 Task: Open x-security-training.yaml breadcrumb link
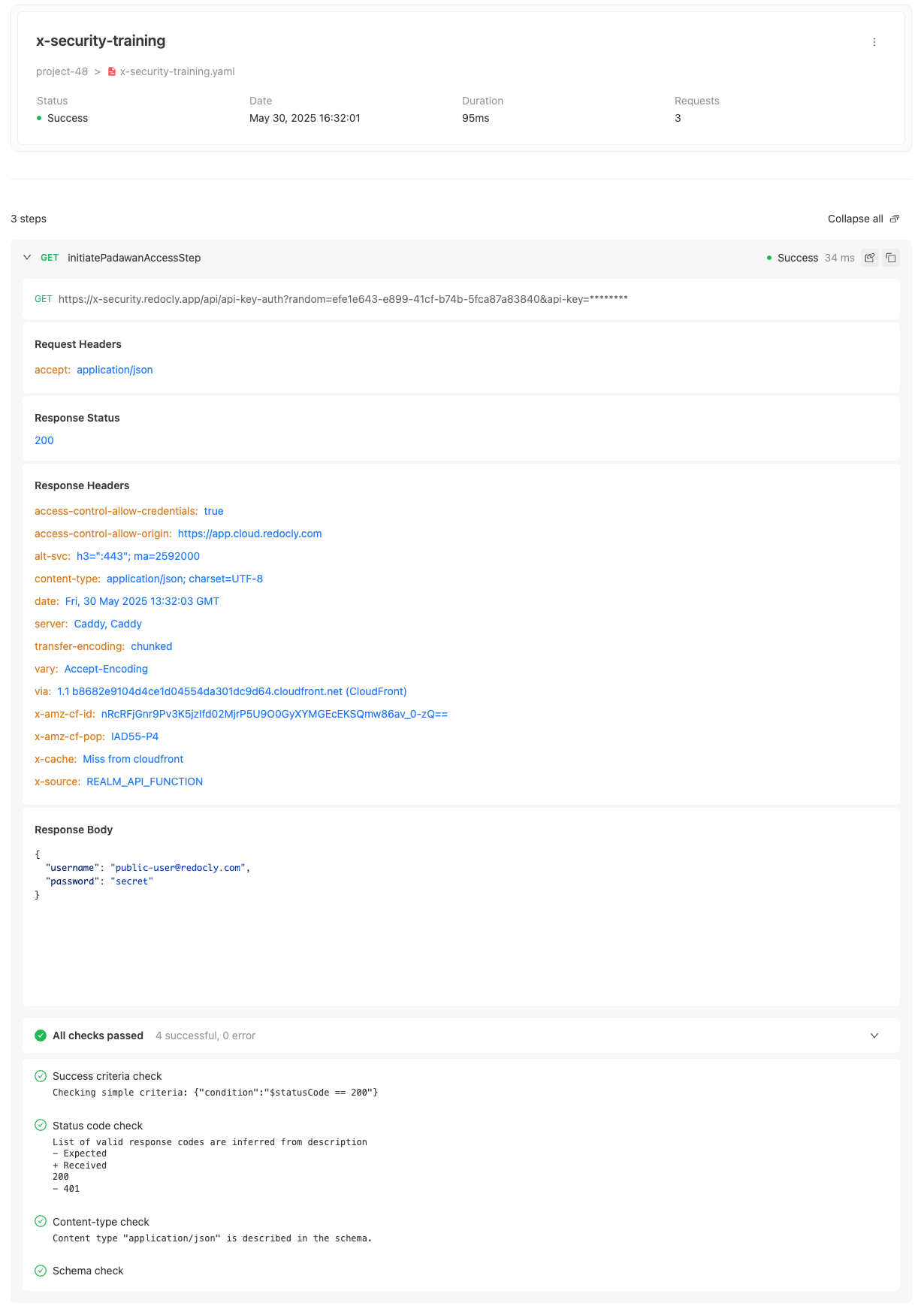point(177,71)
